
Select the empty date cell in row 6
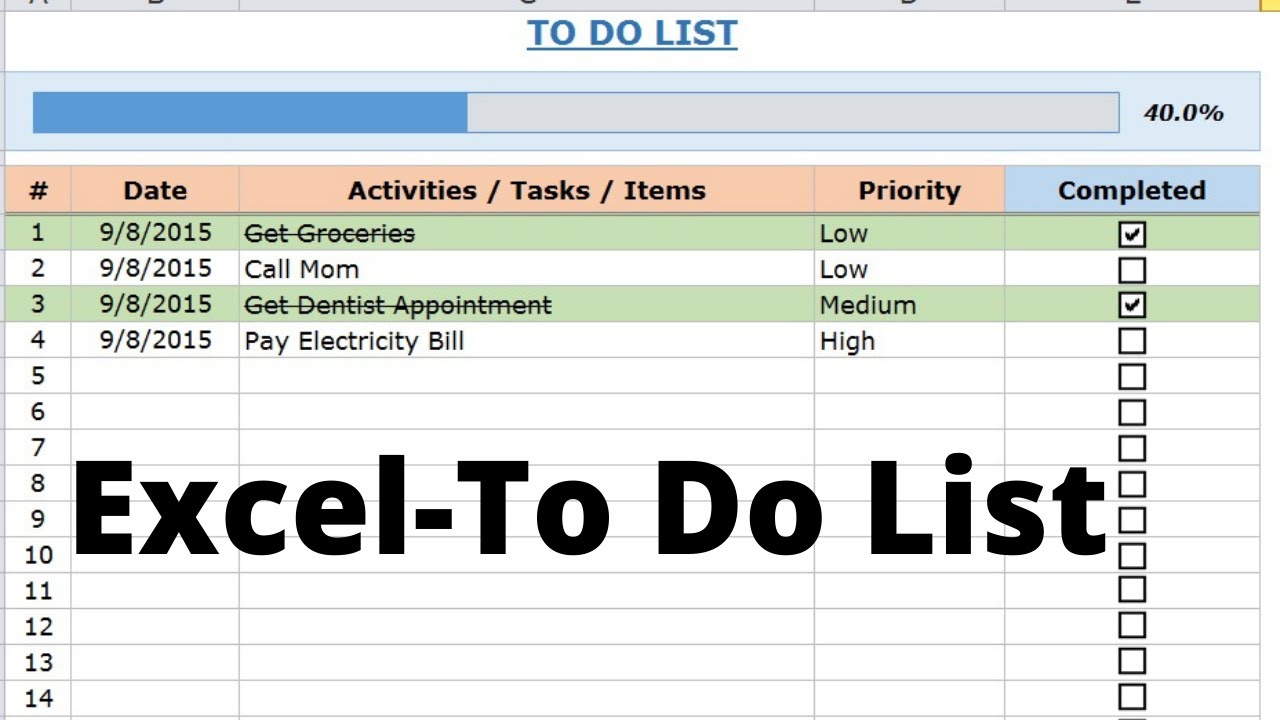click(x=155, y=411)
